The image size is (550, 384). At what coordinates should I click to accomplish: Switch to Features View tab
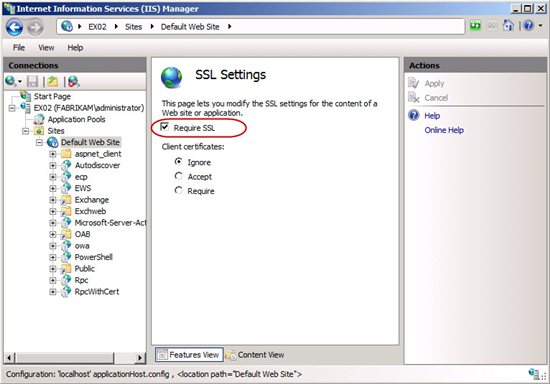click(x=189, y=355)
